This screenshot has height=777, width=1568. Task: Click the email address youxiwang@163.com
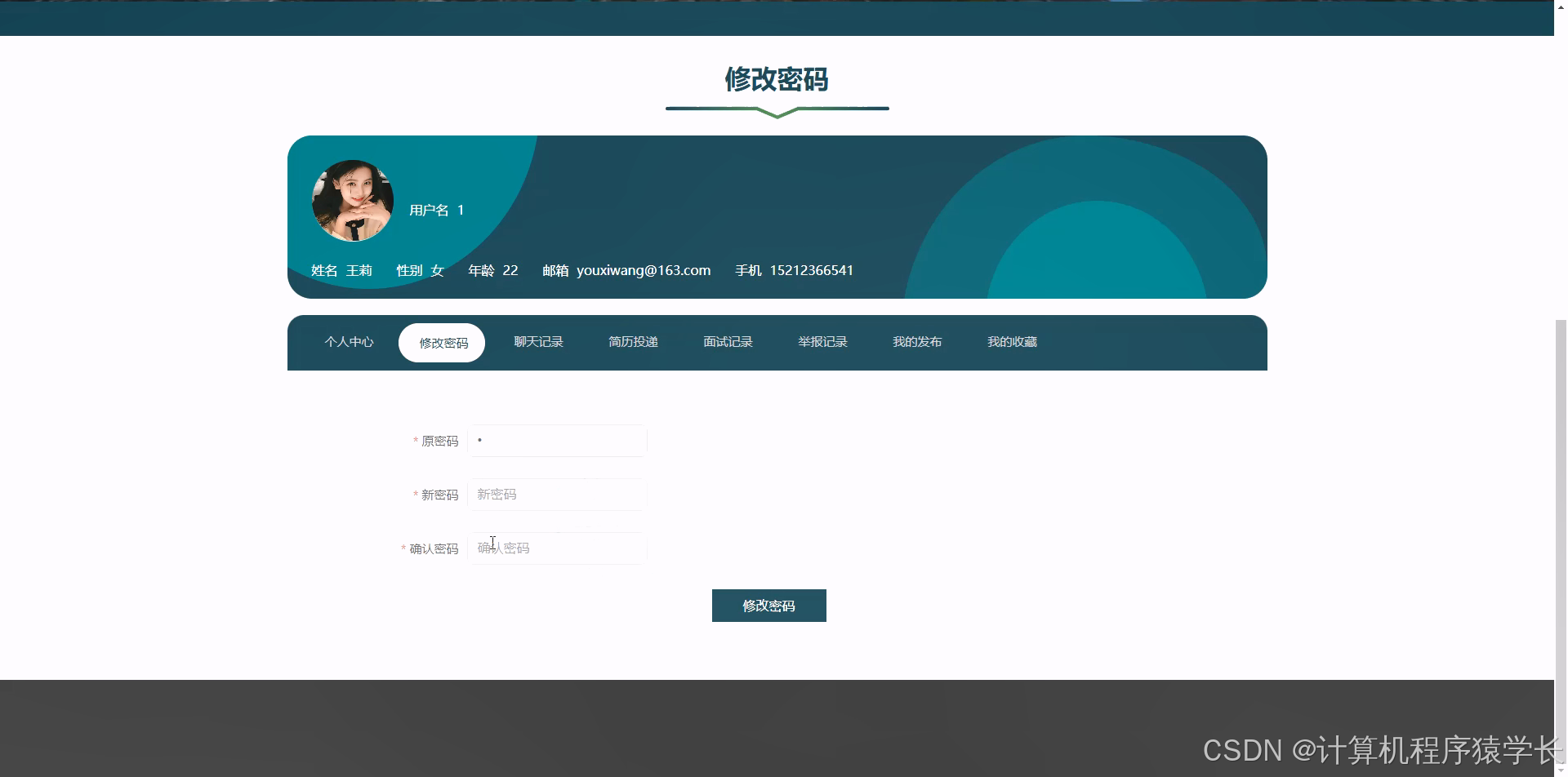click(643, 269)
